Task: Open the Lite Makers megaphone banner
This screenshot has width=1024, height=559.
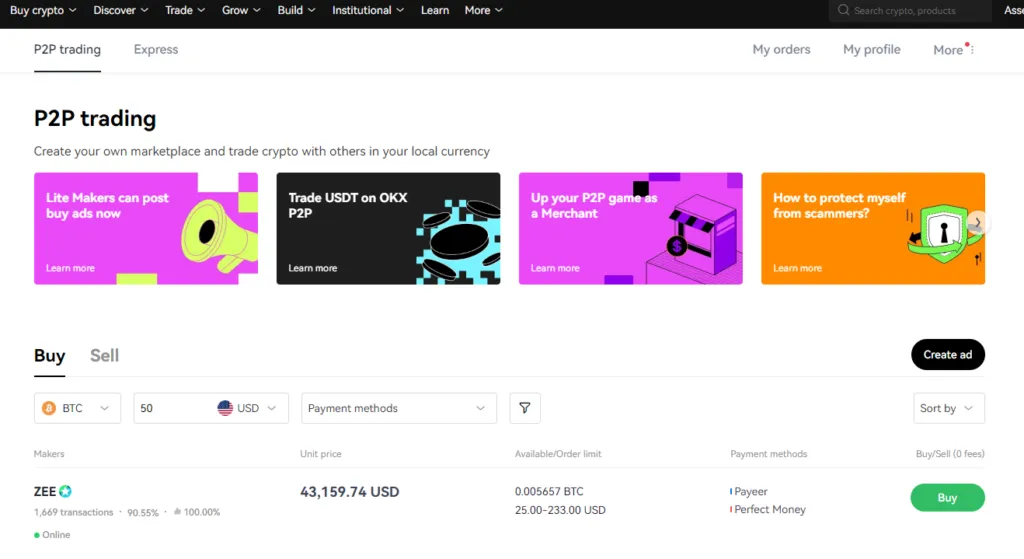Action: tap(146, 229)
